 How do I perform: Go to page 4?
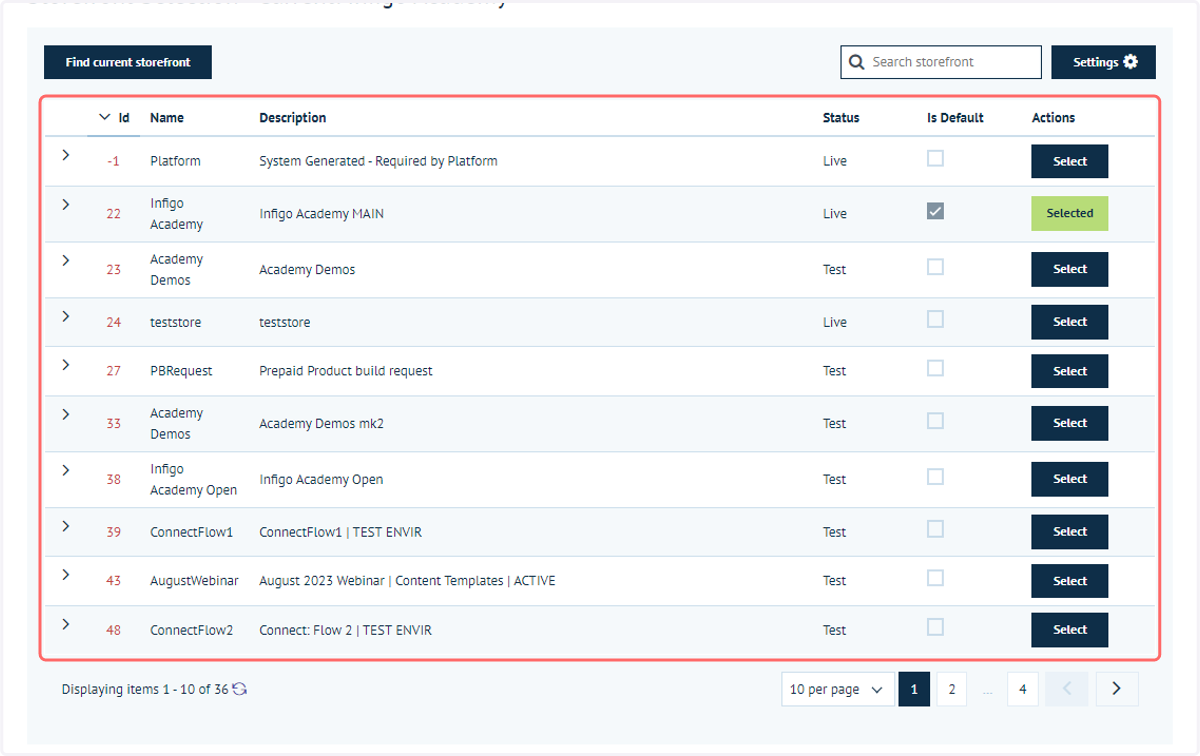pyautogui.click(x=1022, y=689)
